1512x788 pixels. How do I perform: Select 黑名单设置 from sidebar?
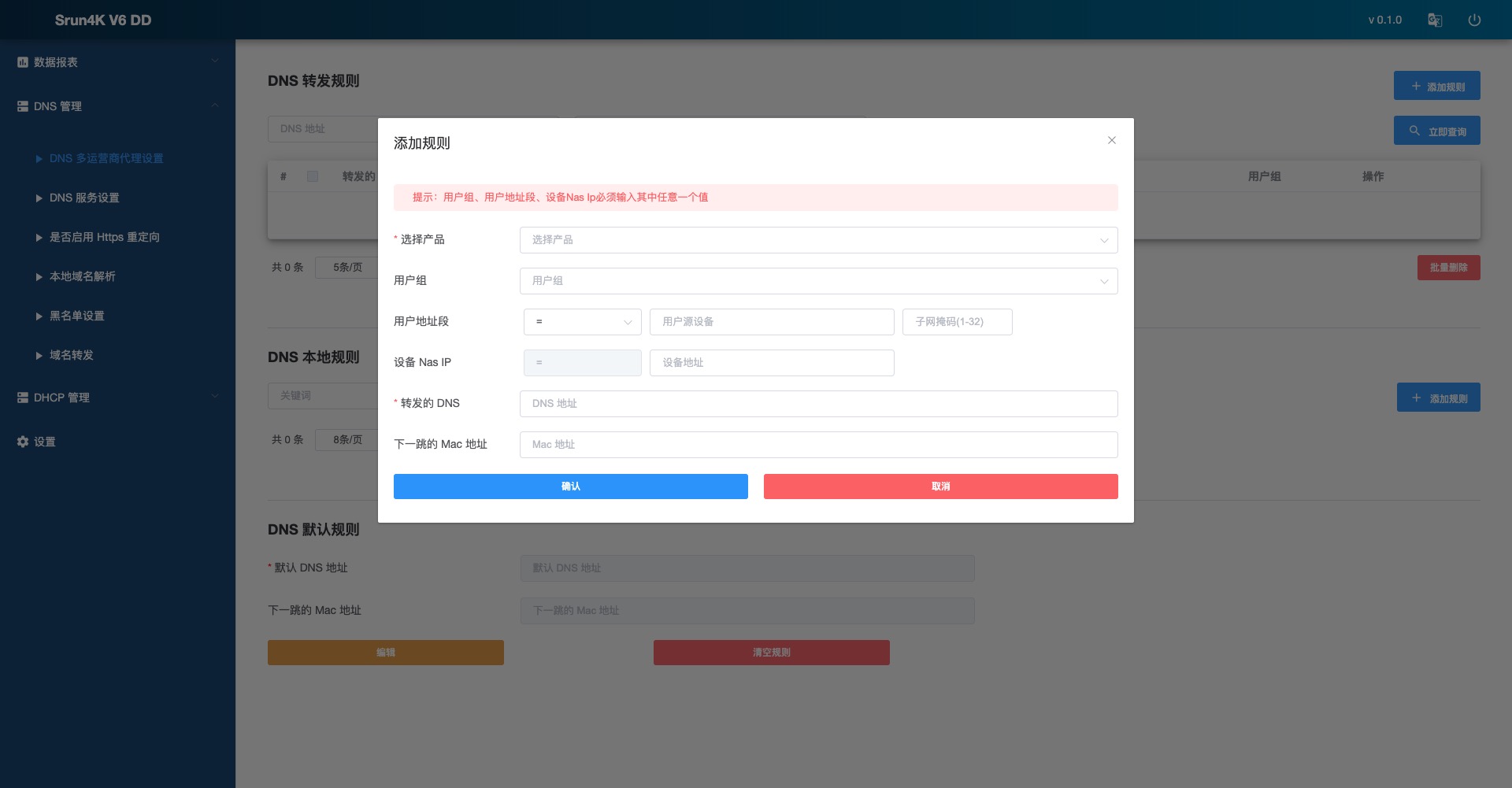[x=76, y=316]
